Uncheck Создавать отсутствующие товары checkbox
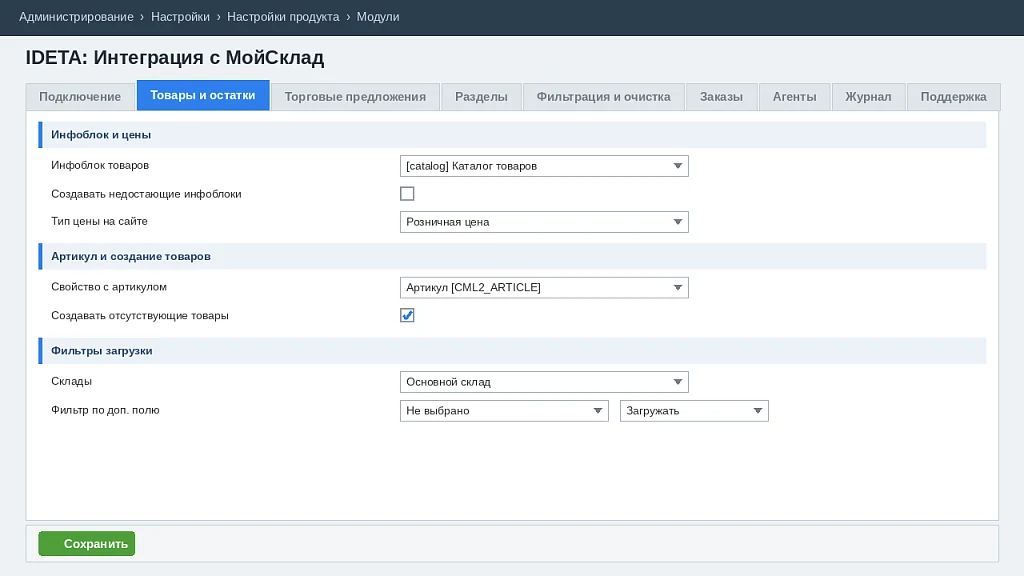Viewport: 1024px width, 576px height. (407, 315)
